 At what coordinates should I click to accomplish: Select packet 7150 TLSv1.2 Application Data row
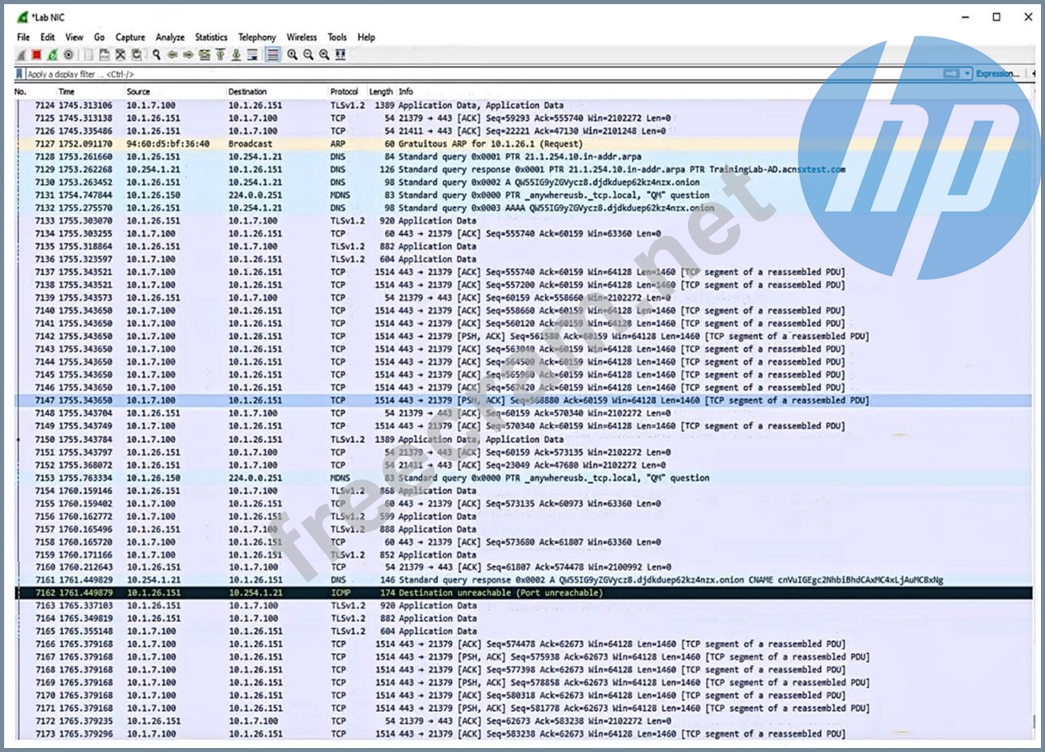pos(523,439)
